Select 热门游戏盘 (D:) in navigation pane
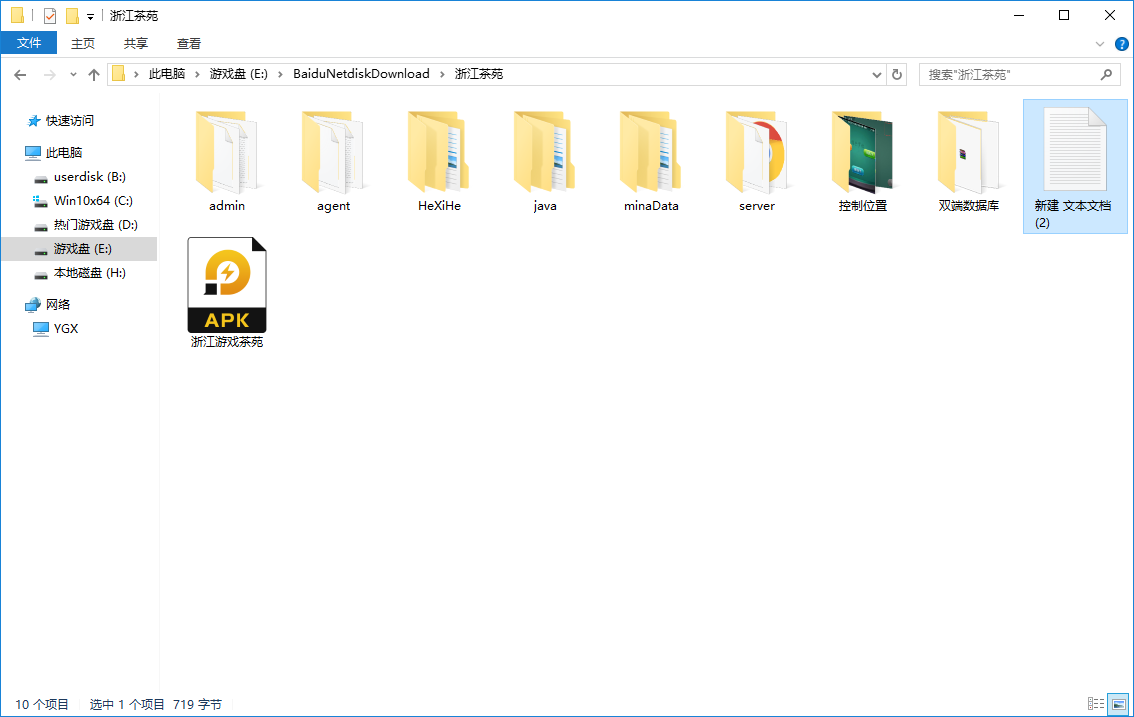Image resolution: width=1134 pixels, height=717 pixels. click(95, 225)
